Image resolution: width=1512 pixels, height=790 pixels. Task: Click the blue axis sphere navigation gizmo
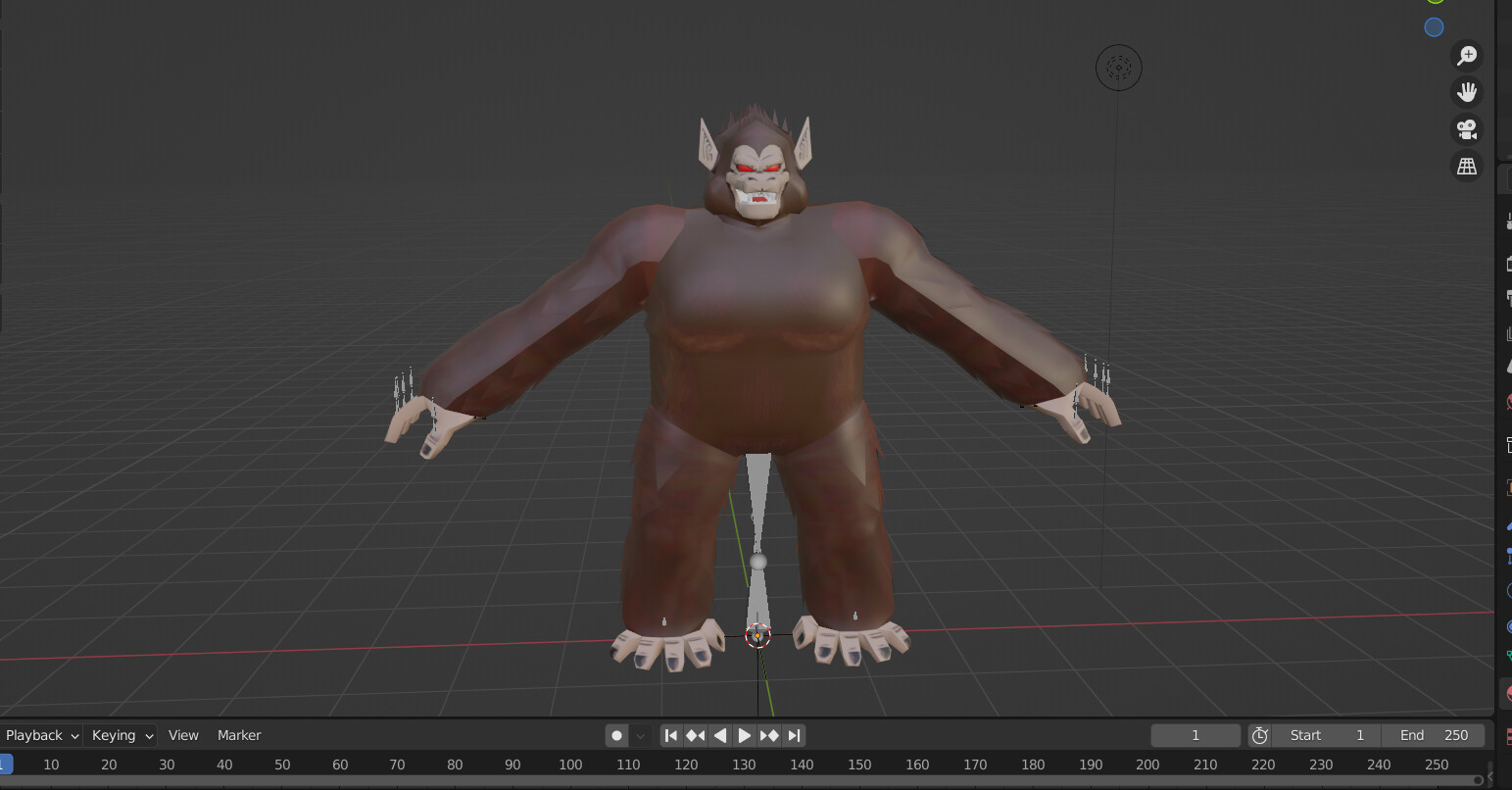pos(1434,26)
